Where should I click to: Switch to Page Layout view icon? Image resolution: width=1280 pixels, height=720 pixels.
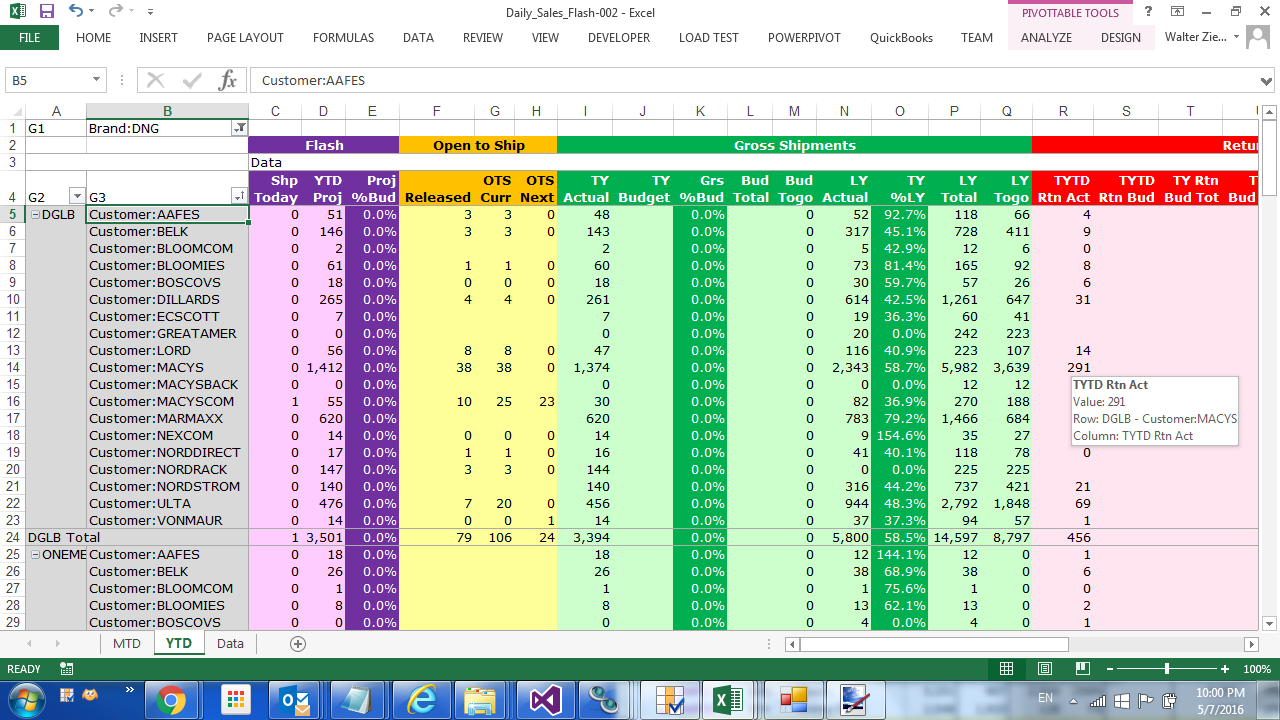pos(1045,669)
